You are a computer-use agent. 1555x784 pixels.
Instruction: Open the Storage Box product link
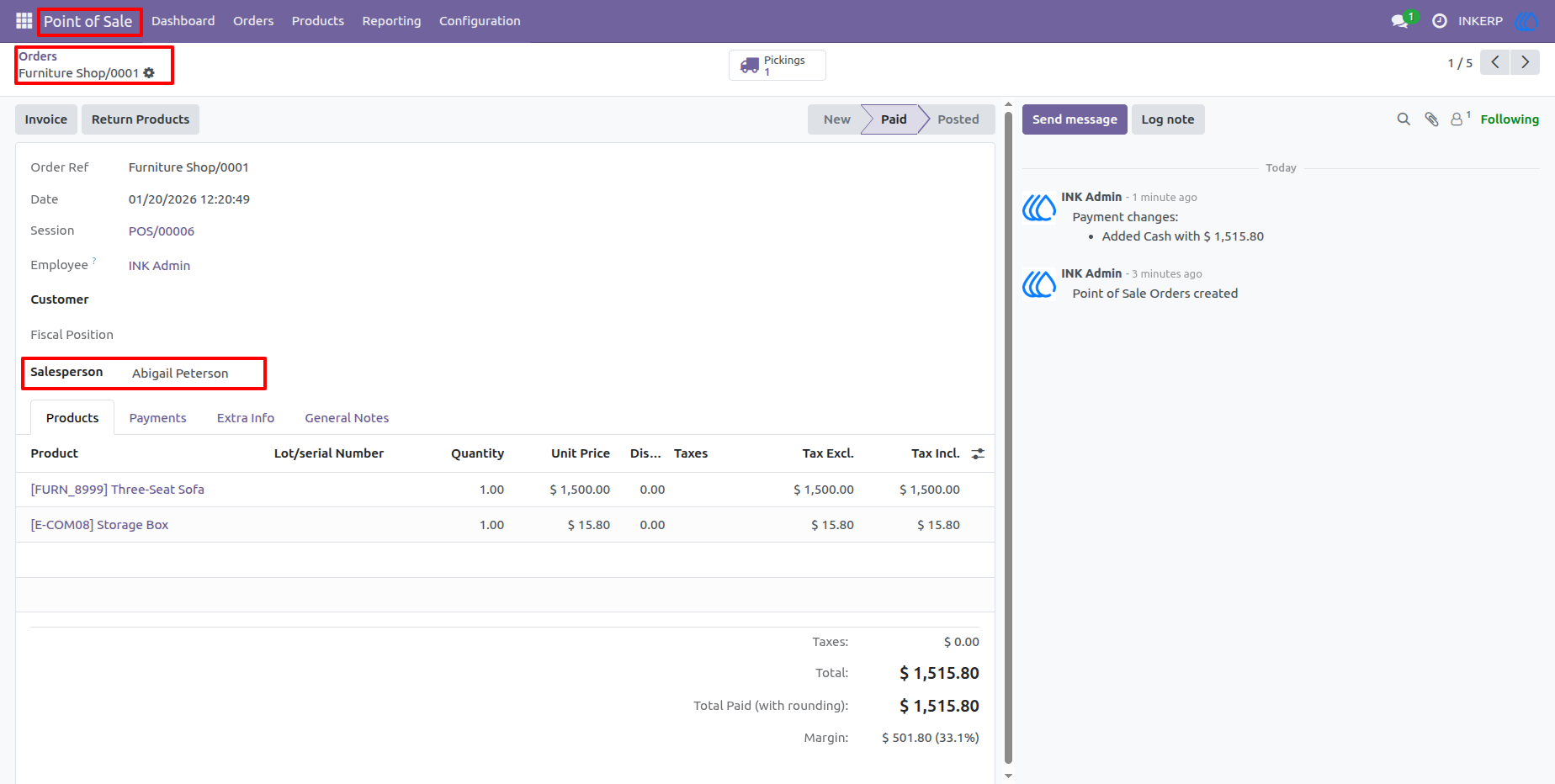[x=99, y=525]
